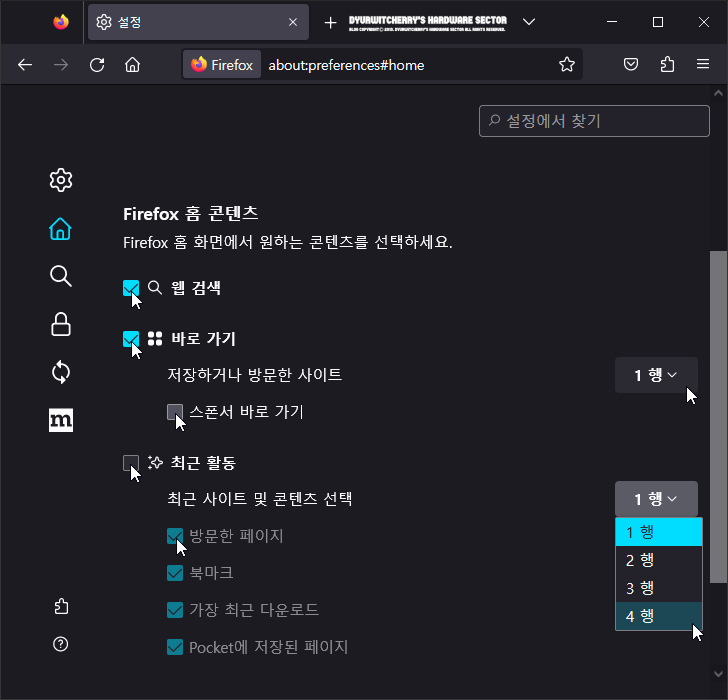Select the Home settings category icon
This screenshot has height=700, width=728.
coord(61,228)
